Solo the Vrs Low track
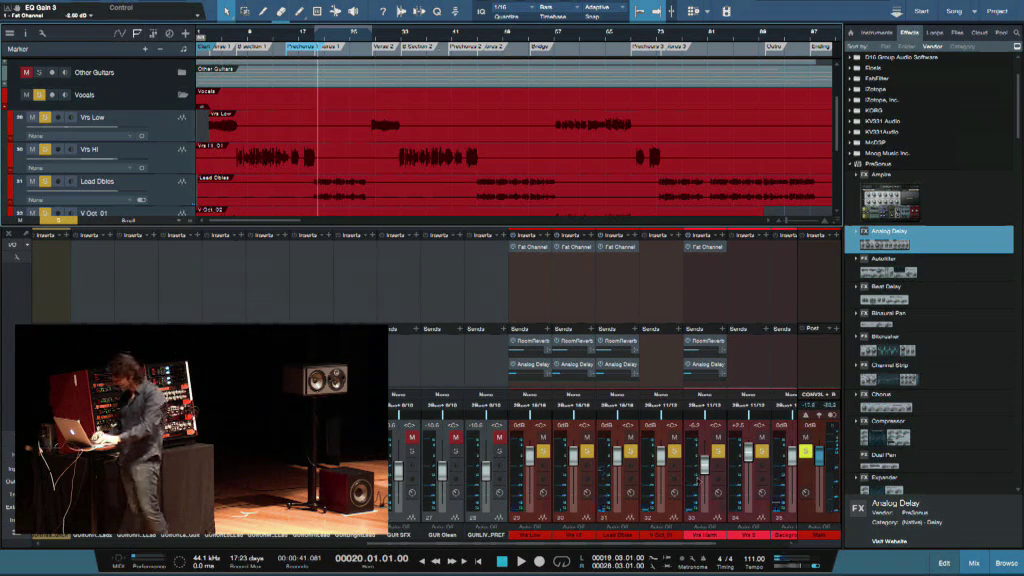The image size is (1024, 576). [x=44, y=117]
